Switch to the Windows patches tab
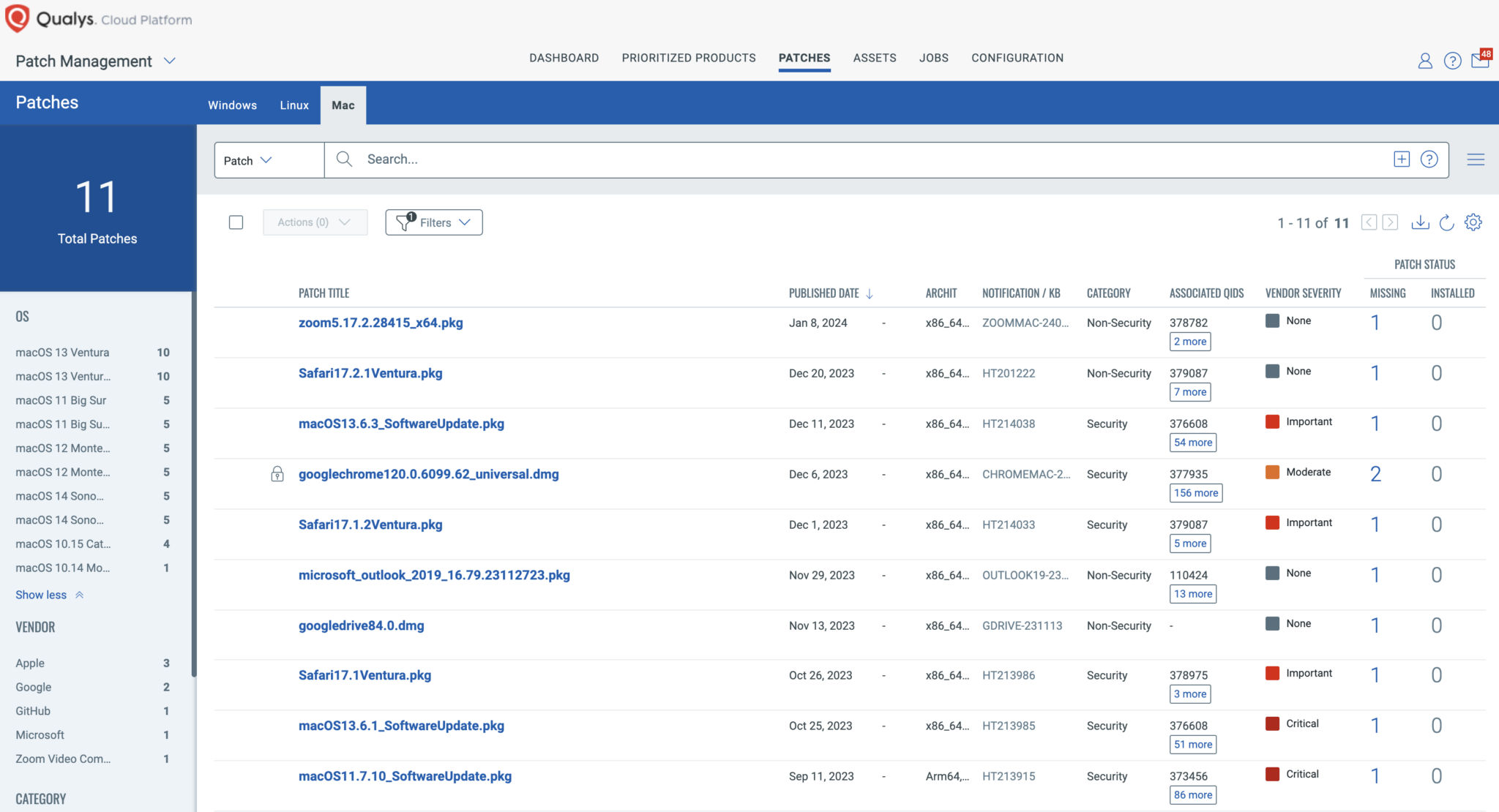The image size is (1499, 812). tap(232, 105)
